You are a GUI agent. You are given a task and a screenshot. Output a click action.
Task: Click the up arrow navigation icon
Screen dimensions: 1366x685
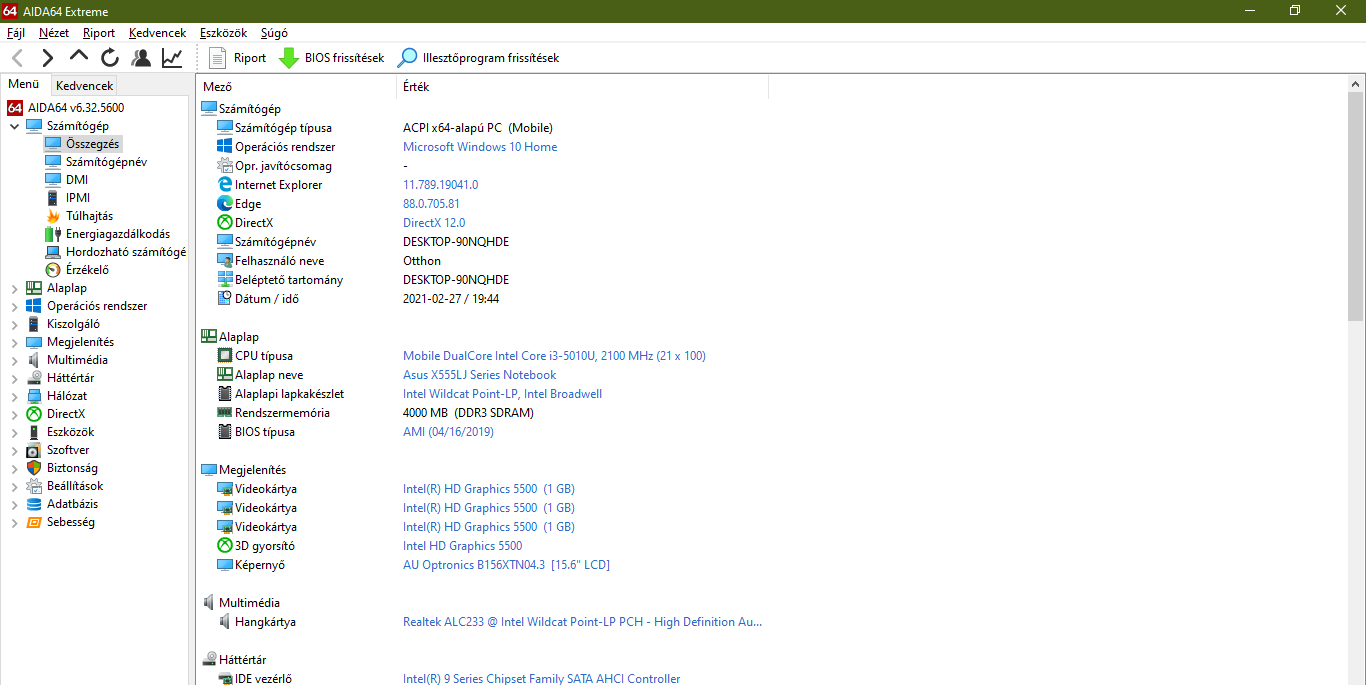point(79,57)
